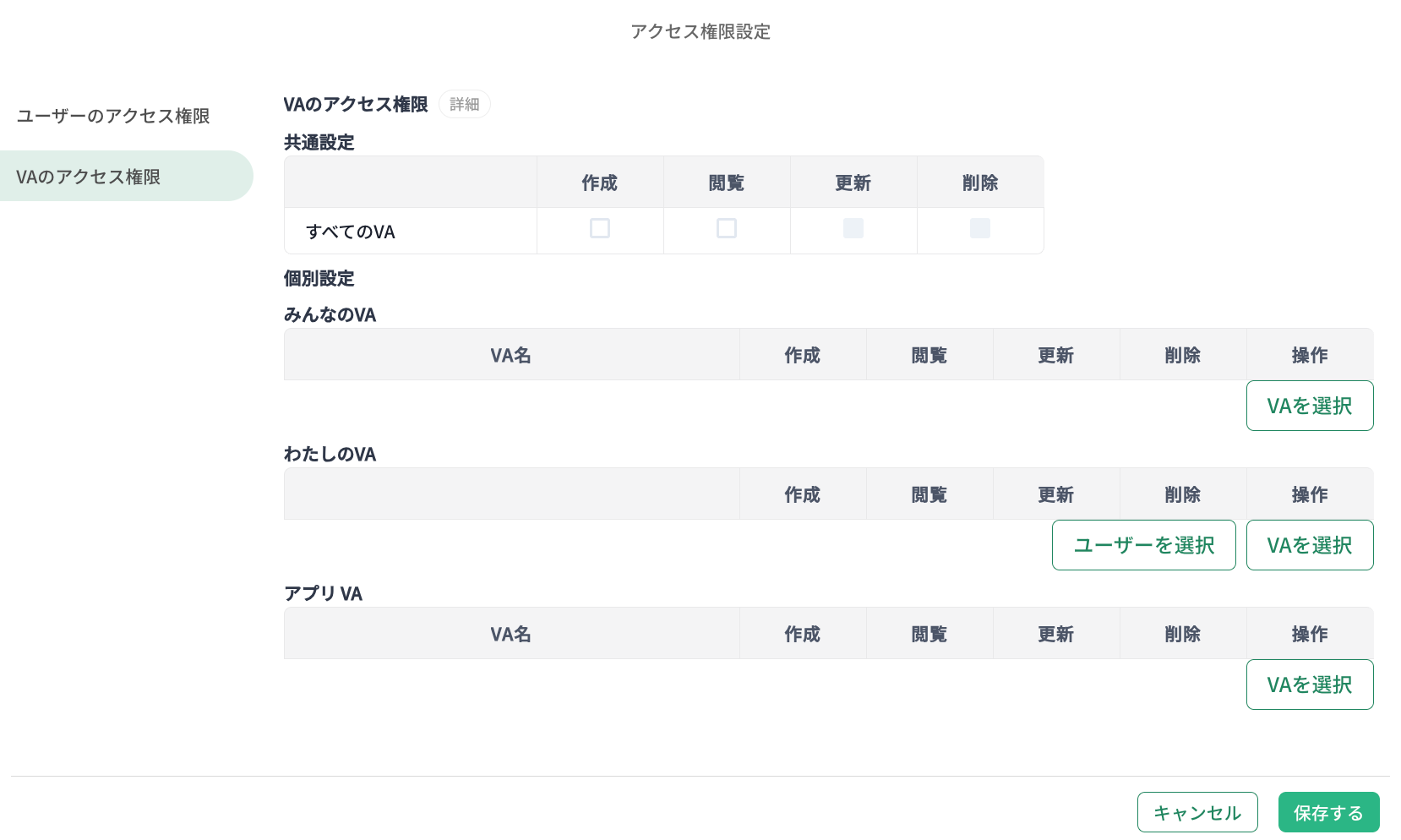Click the 詳細 badge next to the heading
Viewport: 1401px width, 840px height.
coord(464,104)
